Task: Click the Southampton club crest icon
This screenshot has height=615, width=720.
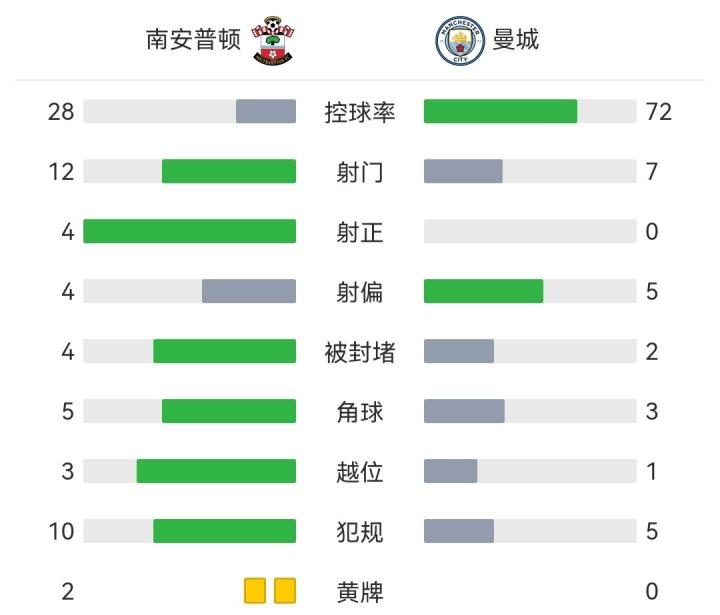Action: coord(273,40)
